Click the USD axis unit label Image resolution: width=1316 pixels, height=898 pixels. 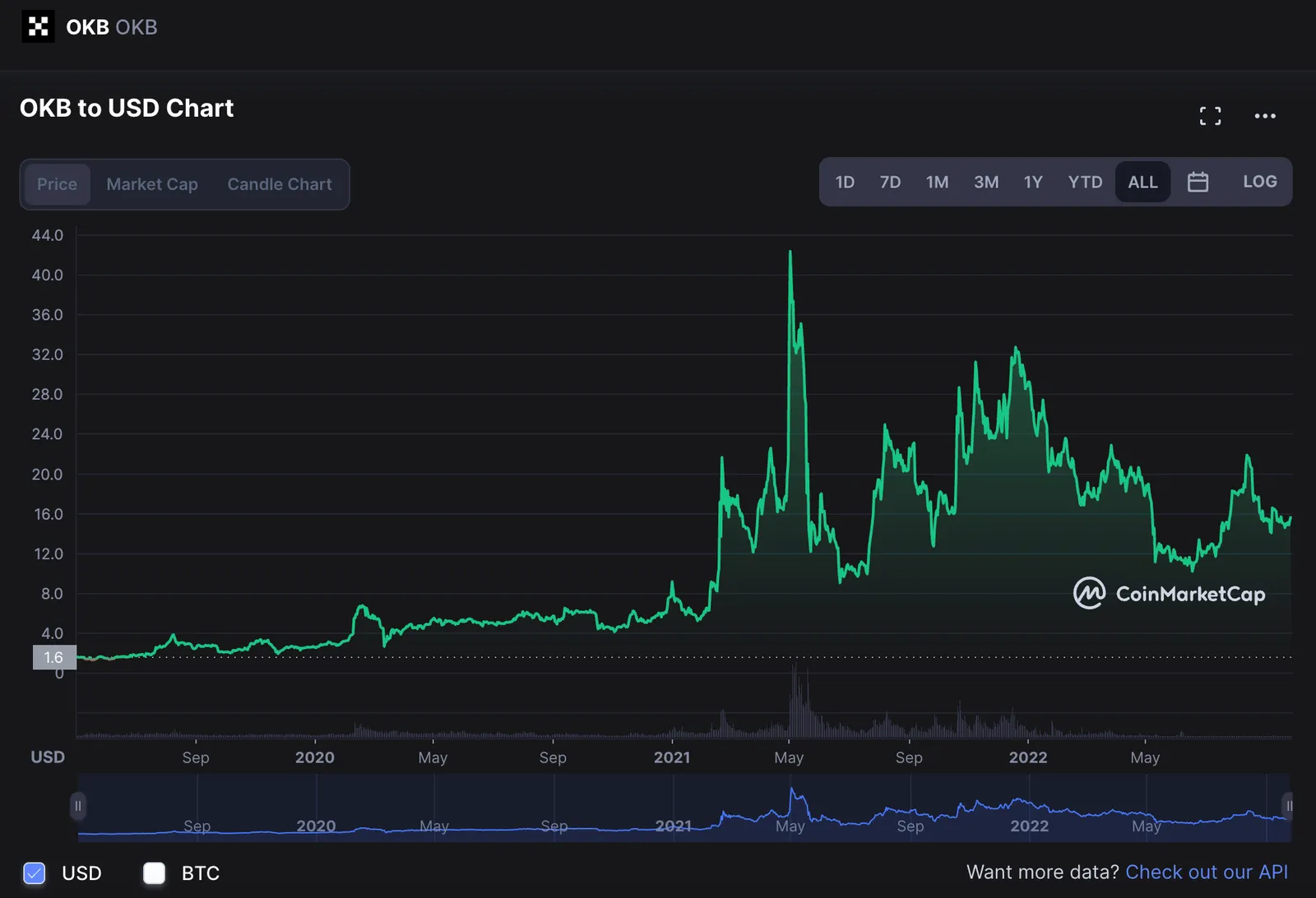(x=48, y=757)
